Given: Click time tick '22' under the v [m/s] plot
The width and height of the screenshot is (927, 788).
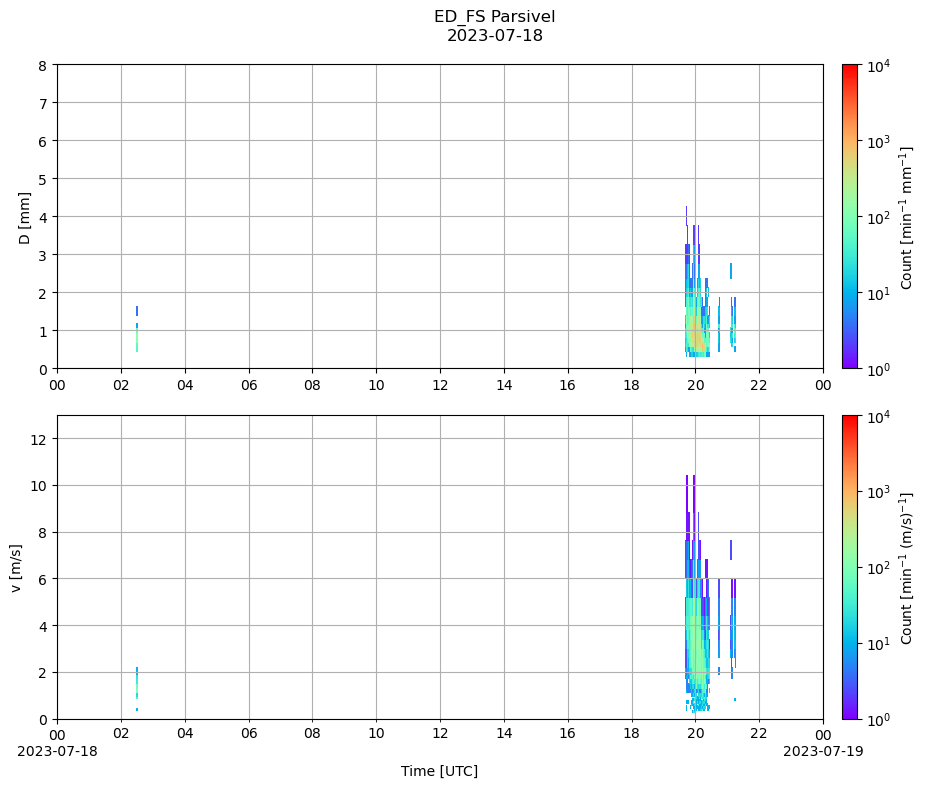Looking at the screenshot, I should [x=759, y=734].
